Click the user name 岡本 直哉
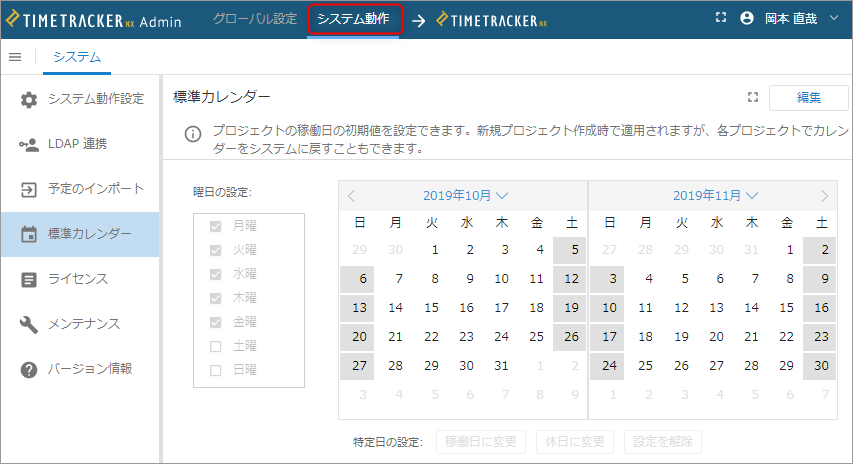The height and width of the screenshot is (464, 853). click(x=791, y=18)
